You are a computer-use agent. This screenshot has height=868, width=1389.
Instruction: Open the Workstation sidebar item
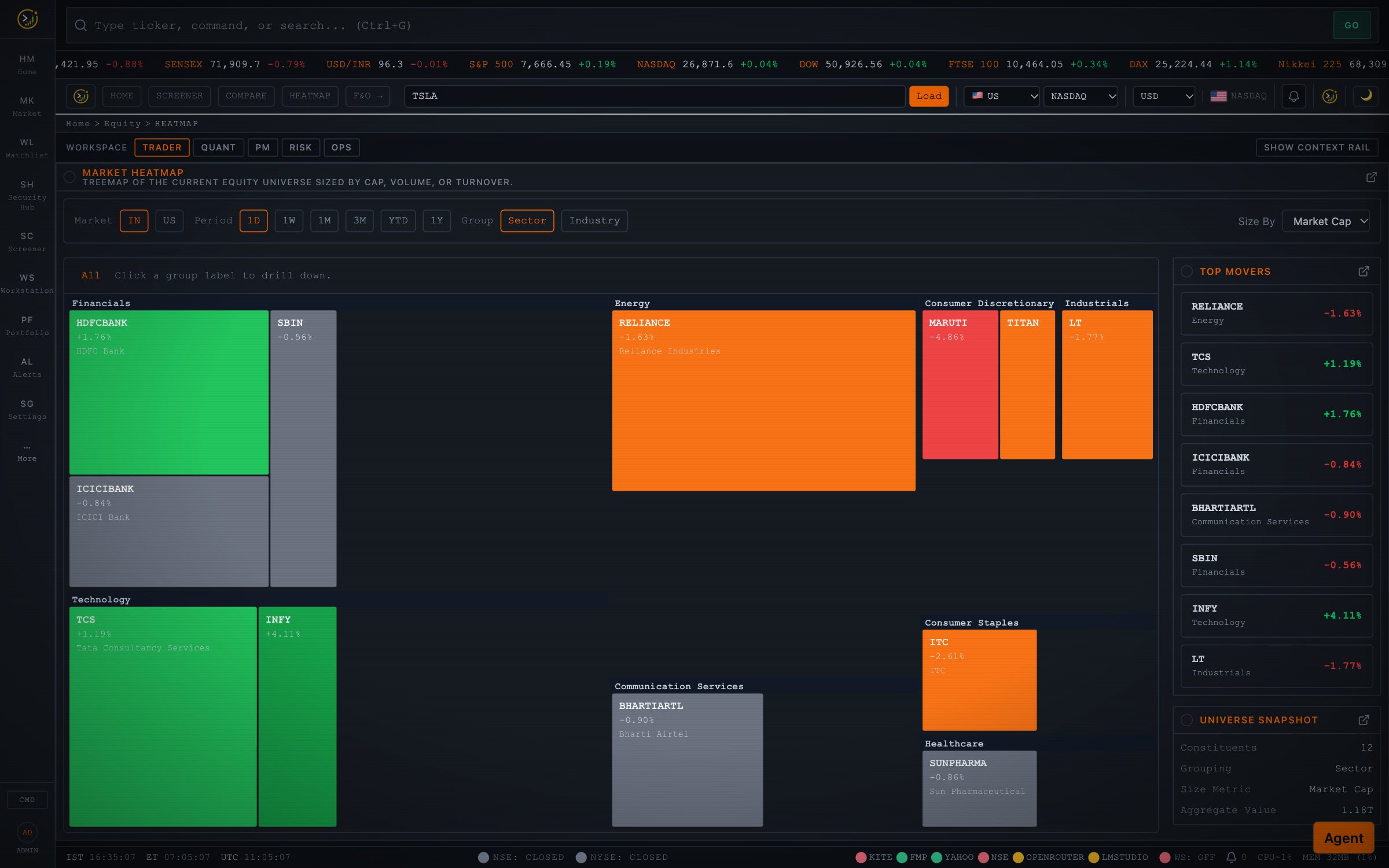(x=27, y=283)
